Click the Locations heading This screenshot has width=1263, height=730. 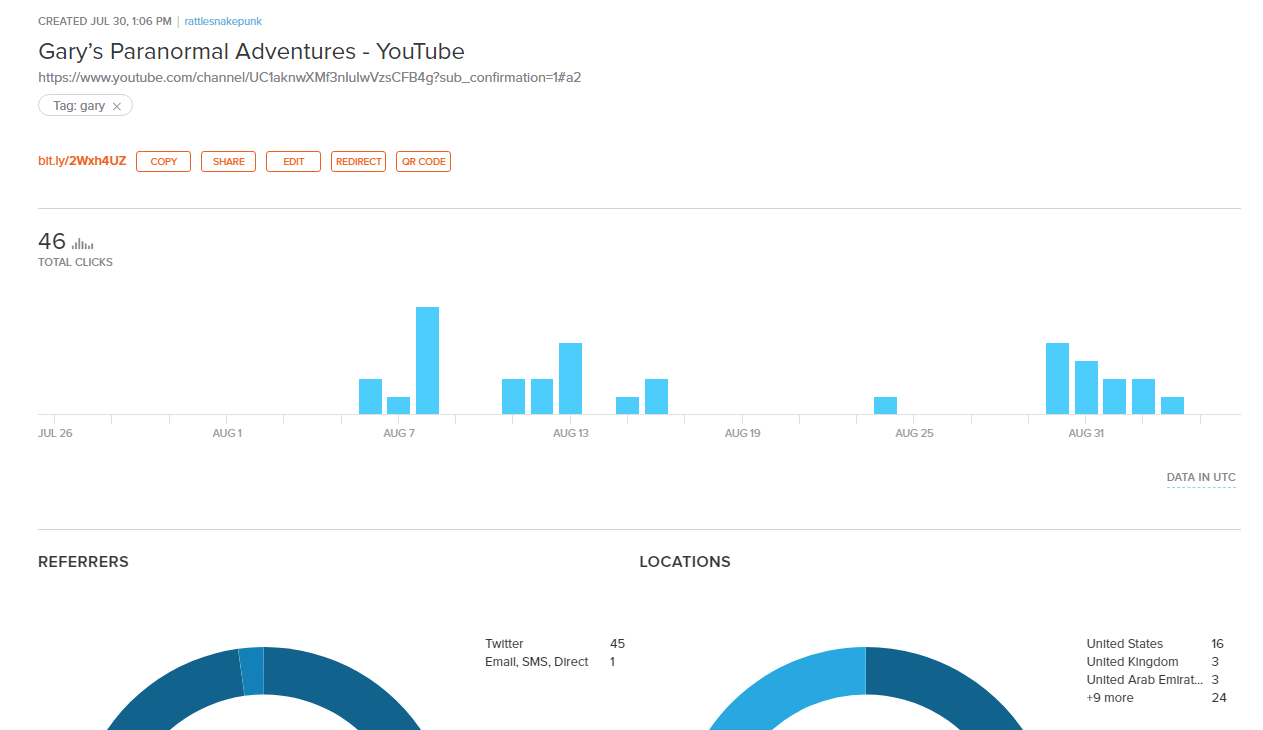685,562
